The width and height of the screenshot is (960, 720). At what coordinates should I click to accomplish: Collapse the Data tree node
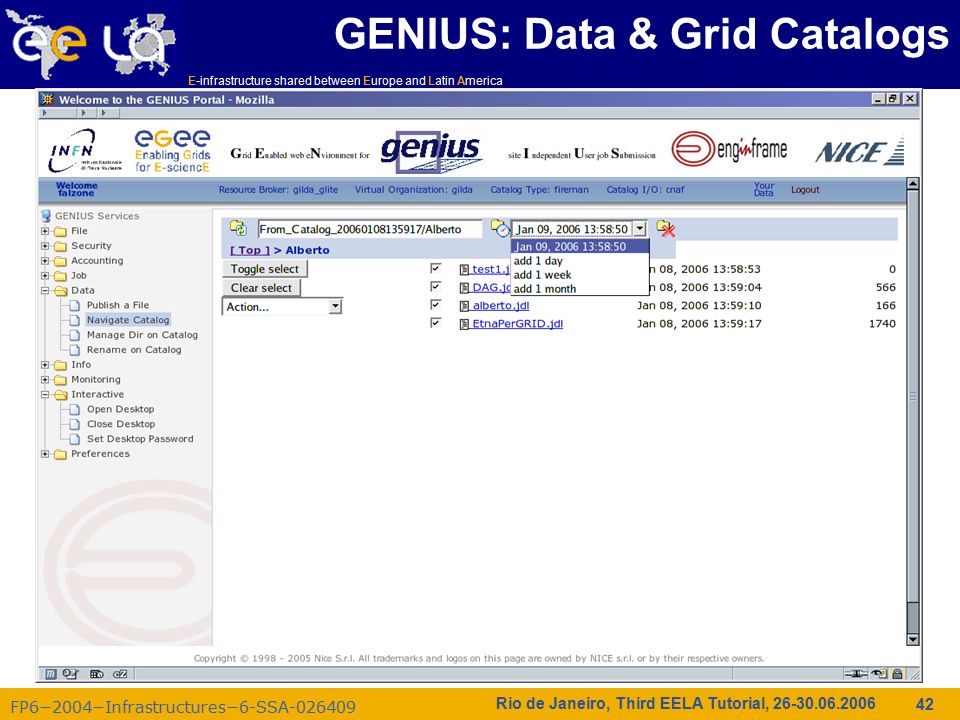[45, 290]
